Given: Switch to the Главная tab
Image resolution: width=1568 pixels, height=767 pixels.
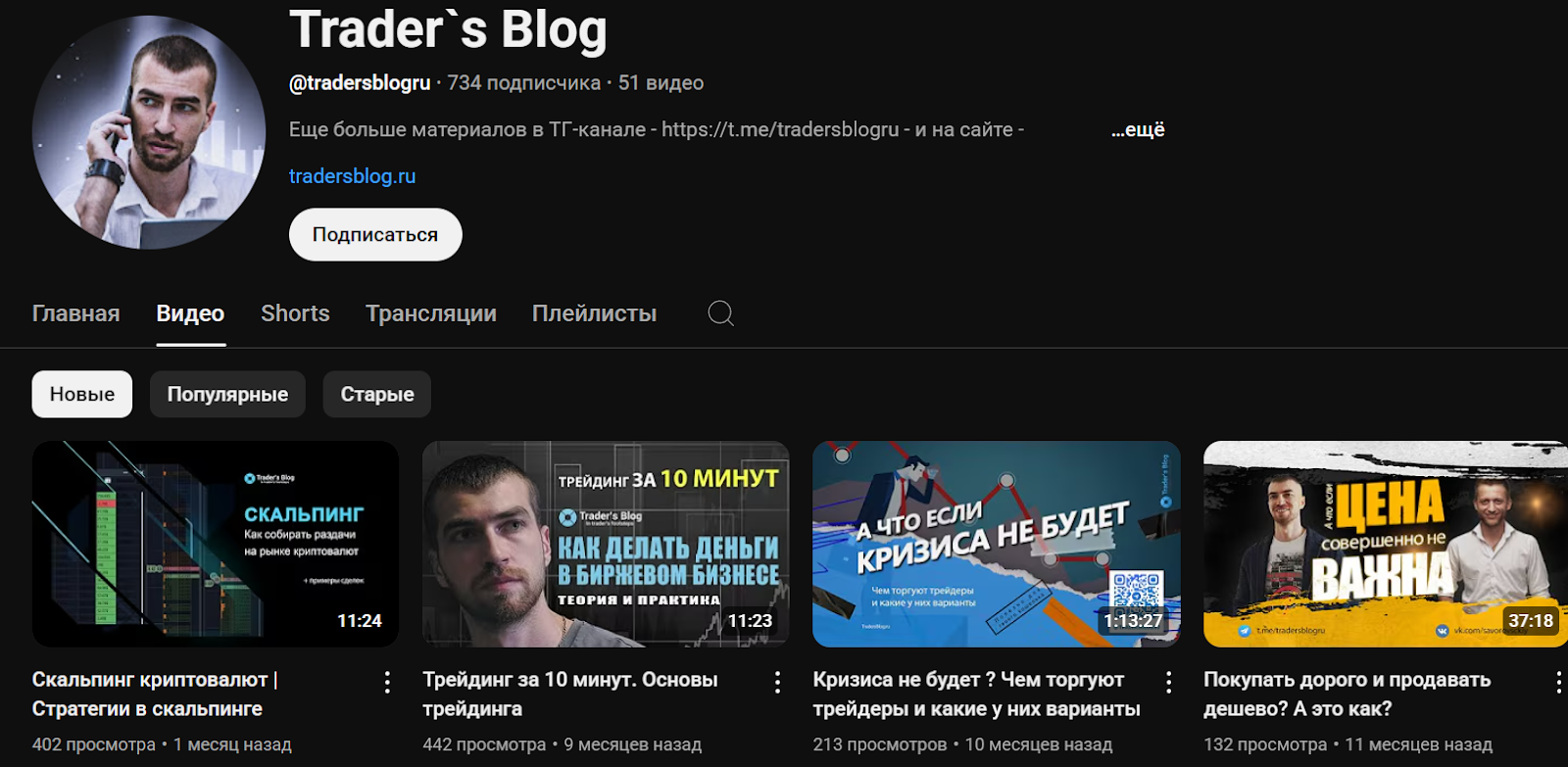Looking at the screenshot, I should pos(76,313).
